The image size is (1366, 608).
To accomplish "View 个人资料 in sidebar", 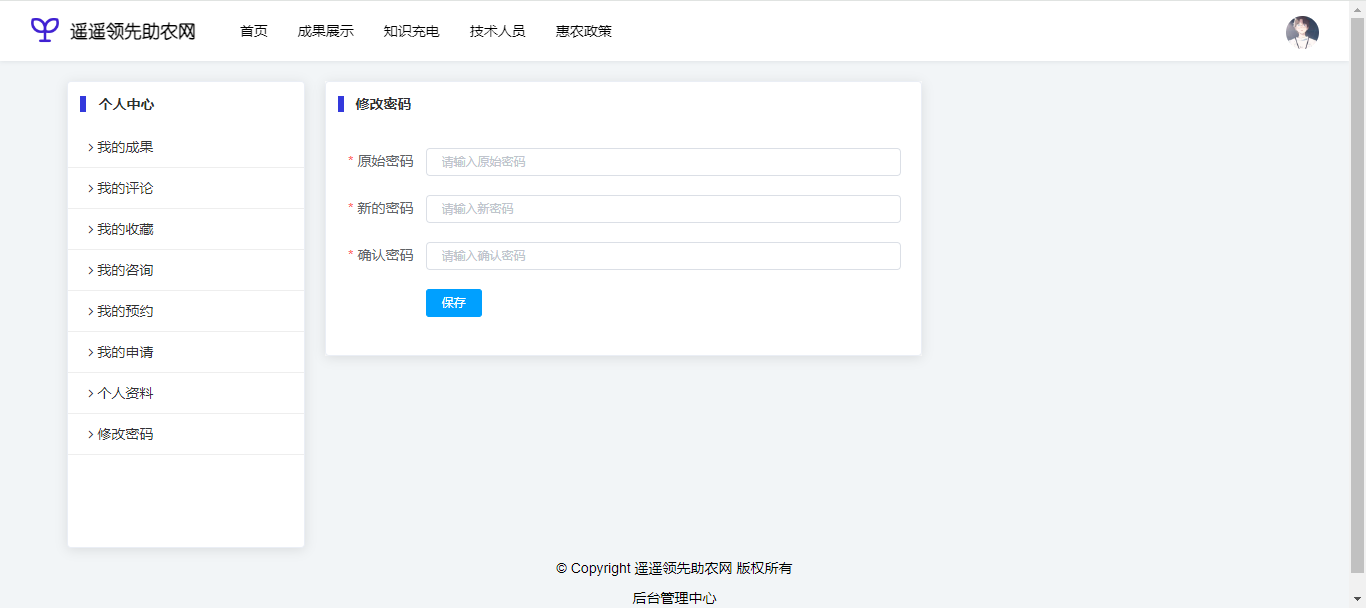I will tap(125, 393).
